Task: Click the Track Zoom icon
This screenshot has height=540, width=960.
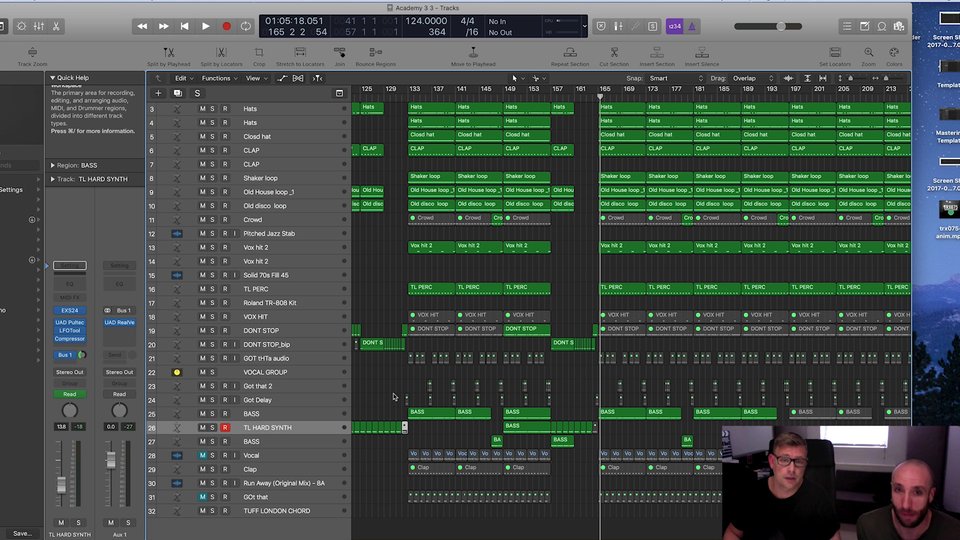Action: 32,53
